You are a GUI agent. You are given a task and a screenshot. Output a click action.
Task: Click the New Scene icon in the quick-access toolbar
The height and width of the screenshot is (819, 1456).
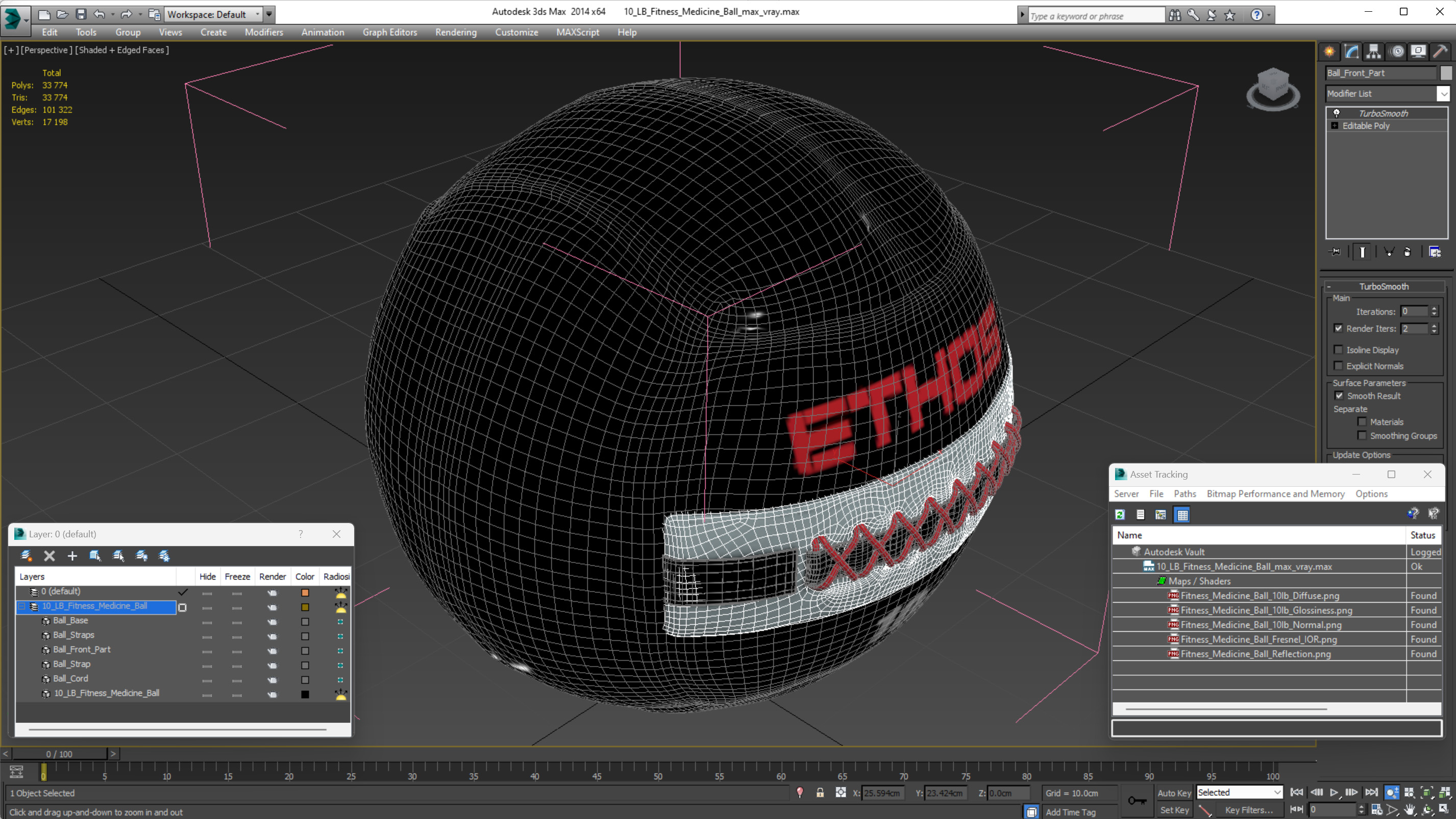pos(43,14)
